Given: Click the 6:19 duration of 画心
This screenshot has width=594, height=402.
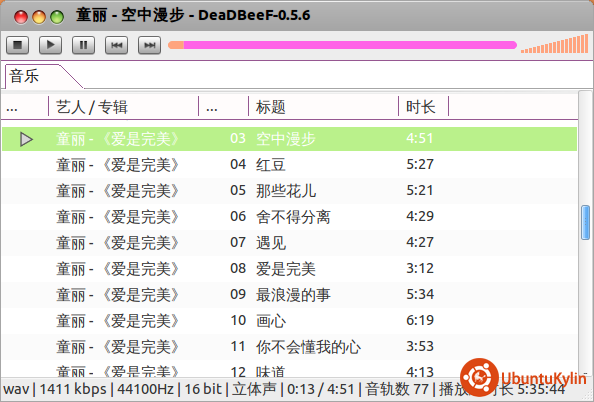Looking at the screenshot, I should [420, 321].
